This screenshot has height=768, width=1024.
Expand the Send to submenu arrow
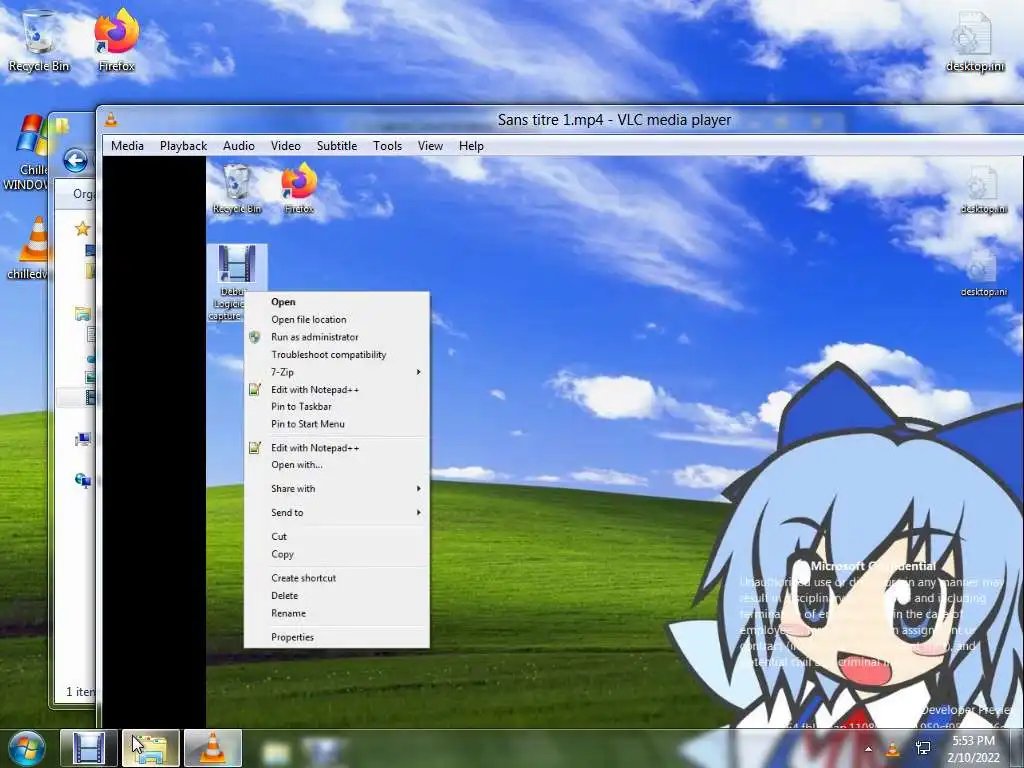(419, 513)
